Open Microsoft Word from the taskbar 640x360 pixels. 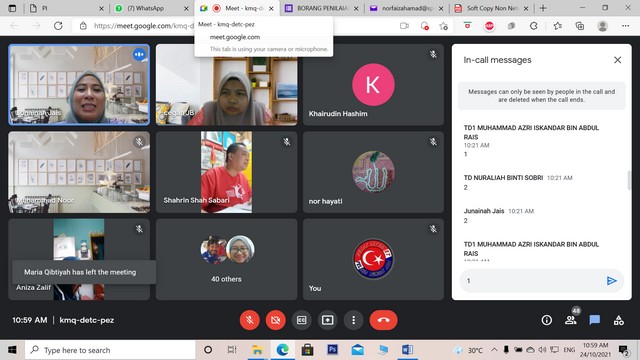tap(407, 350)
